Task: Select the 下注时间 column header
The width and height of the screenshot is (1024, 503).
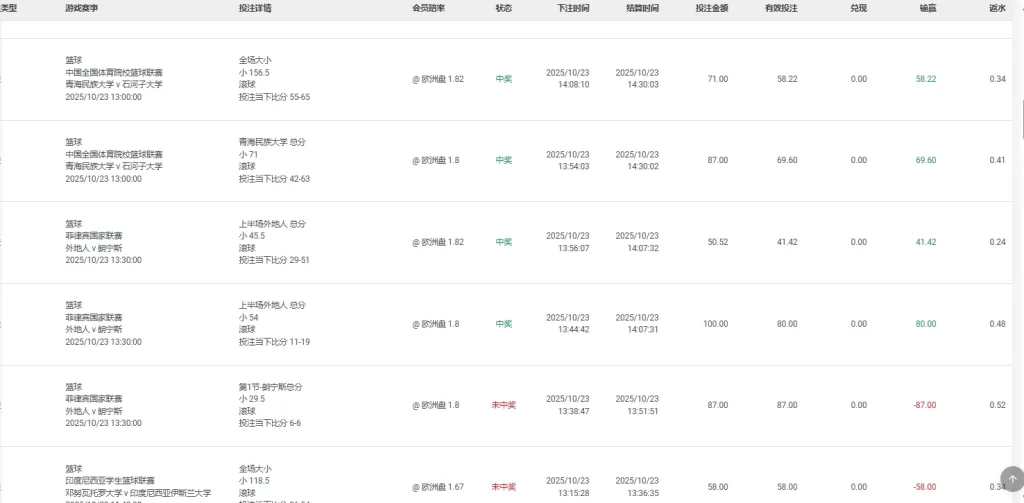Action: [x=573, y=8]
